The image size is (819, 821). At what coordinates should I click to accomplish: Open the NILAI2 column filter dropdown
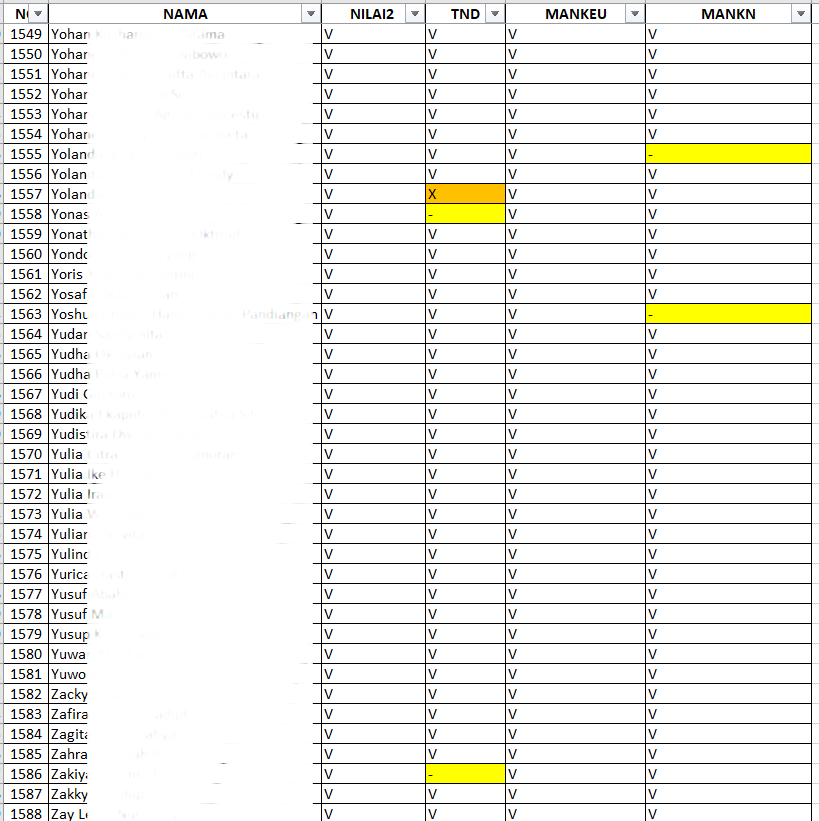coord(415,14)
